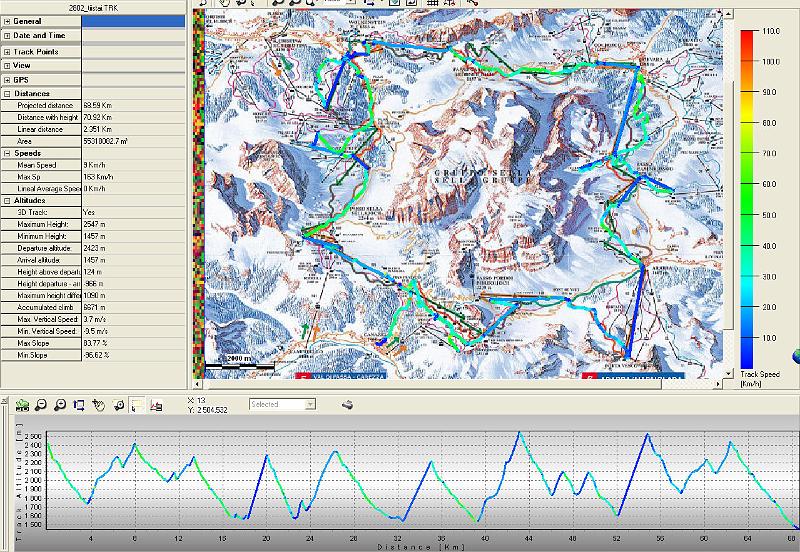The image size is (800, 552).
Task: Expand the Track Points section
Action: [7, 52]
